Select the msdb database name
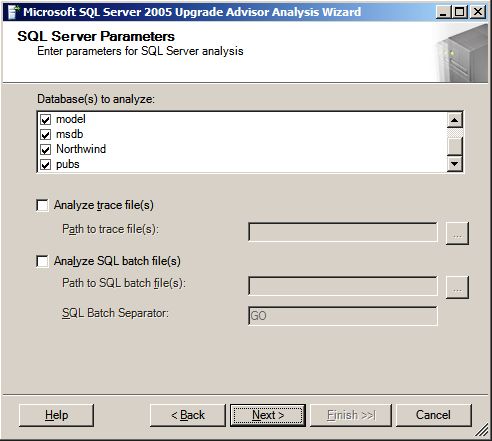 69,134
